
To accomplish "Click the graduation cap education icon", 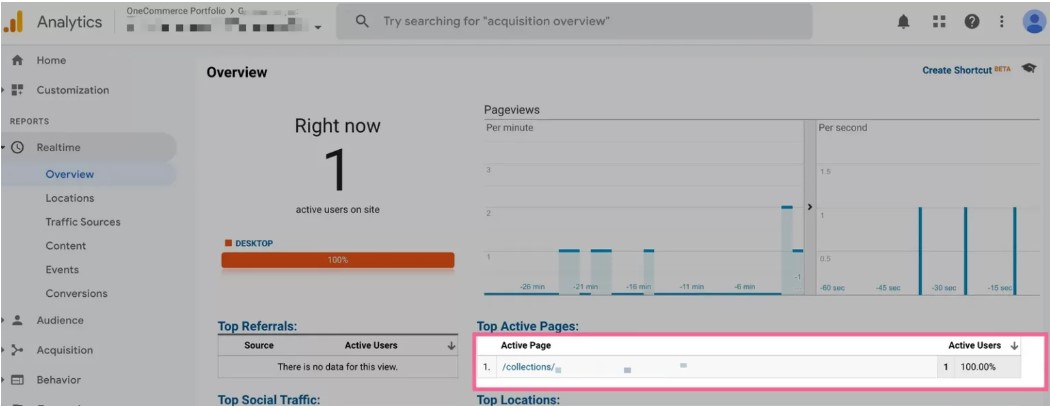I will pyautogui.click(x=1029, y=69).
